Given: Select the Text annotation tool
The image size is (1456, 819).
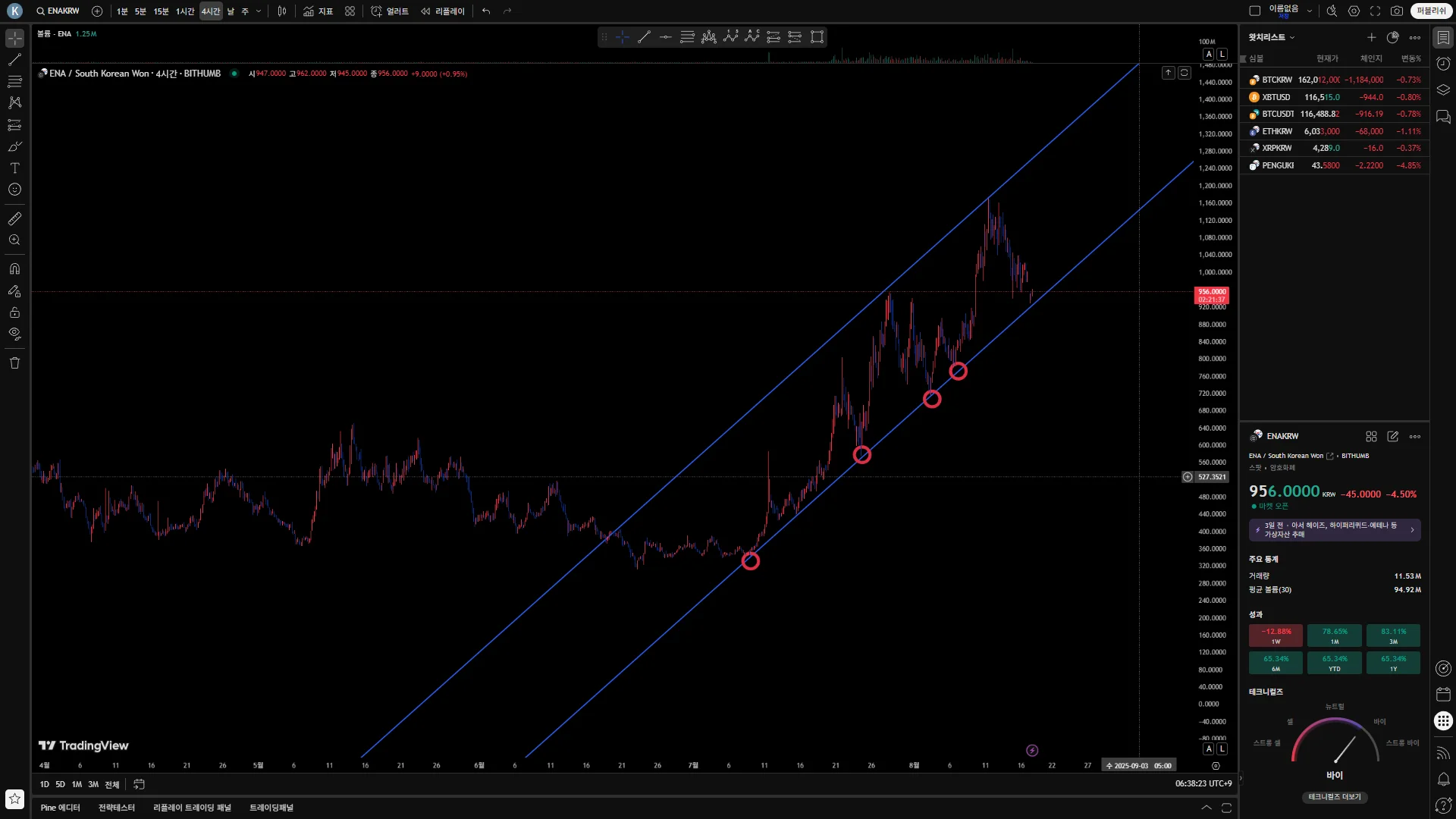Looking at the screenshot, I should click(14, 168).
